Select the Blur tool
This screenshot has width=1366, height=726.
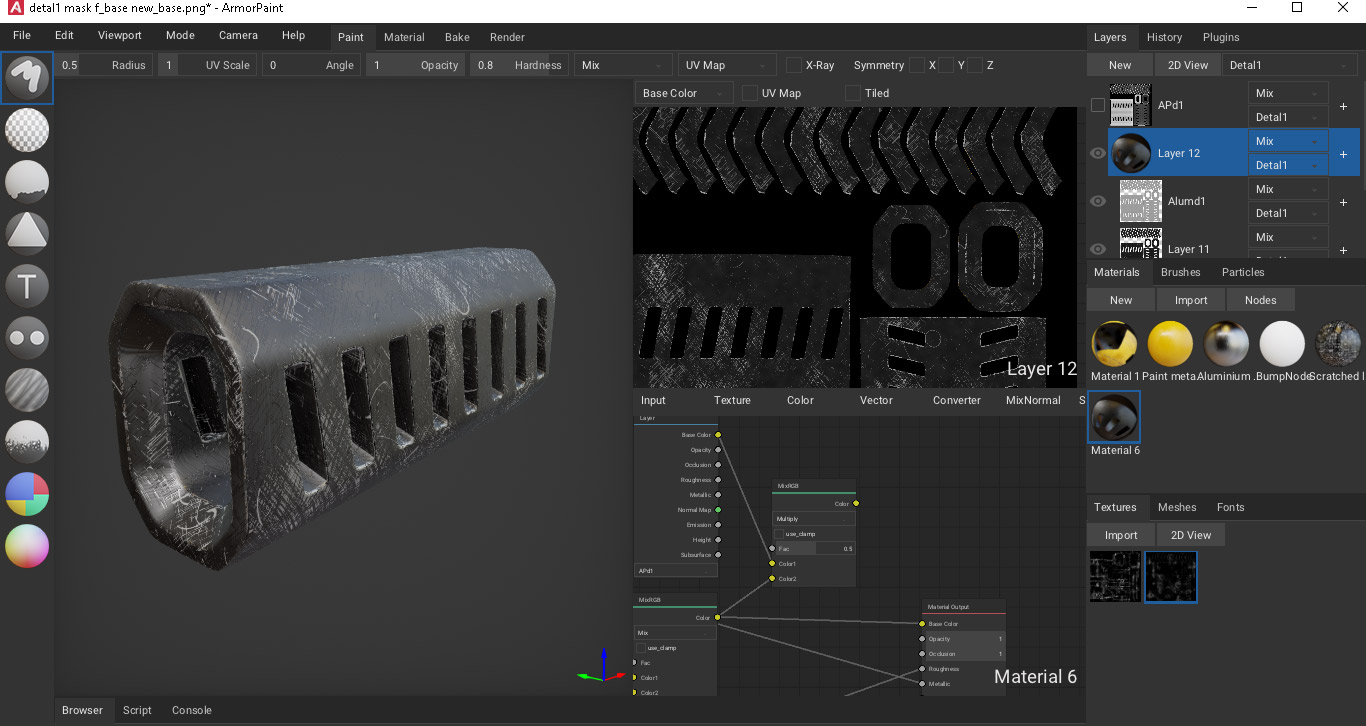coord(27,390)
